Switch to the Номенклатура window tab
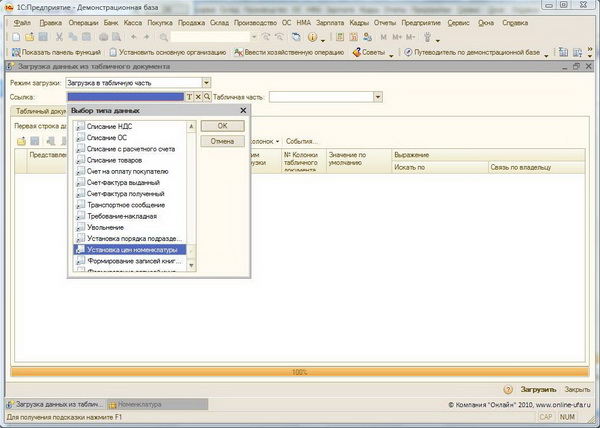This screenshot has height=428, width=600. [x=158, y=404]
